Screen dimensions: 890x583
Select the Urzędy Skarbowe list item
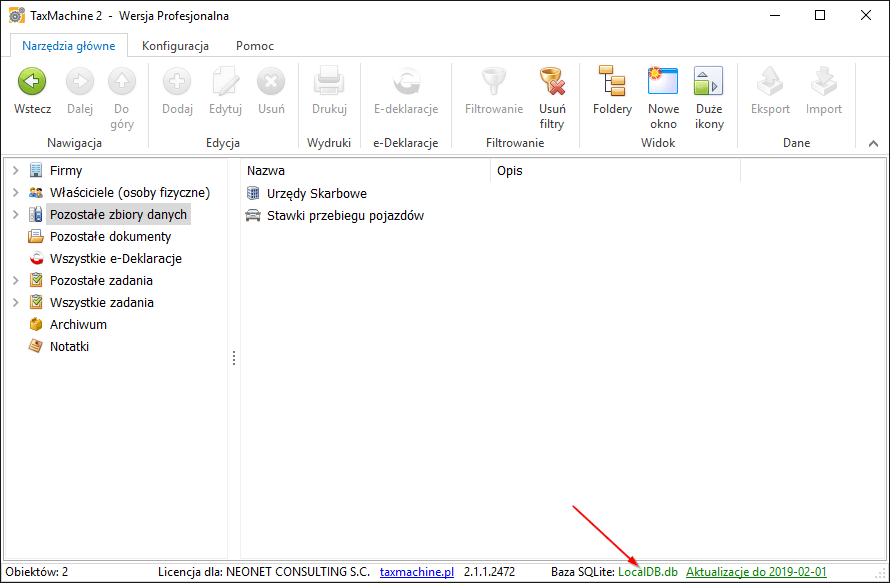(x=316, y=193)
